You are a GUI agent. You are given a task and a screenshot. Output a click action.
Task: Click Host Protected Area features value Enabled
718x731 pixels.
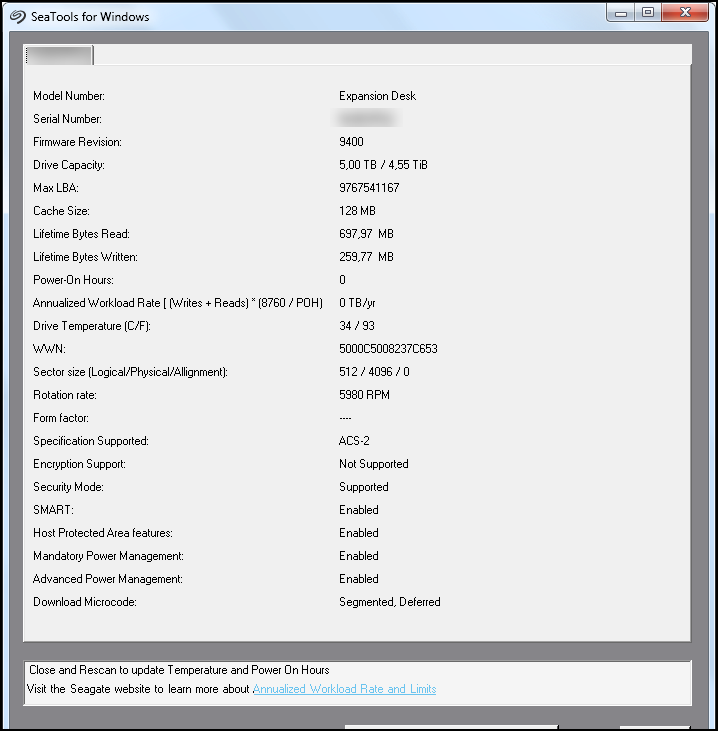pos(359,533)
